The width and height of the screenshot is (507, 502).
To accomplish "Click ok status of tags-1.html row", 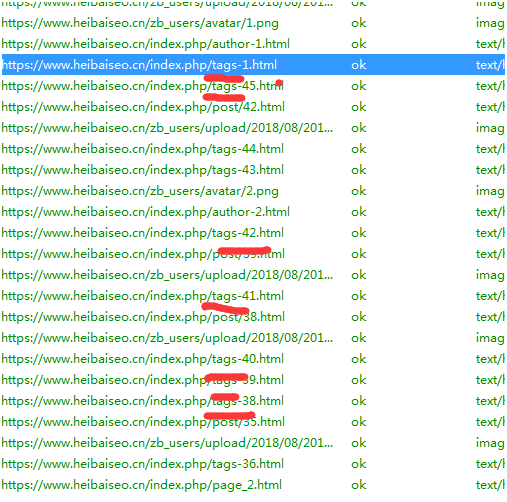I will 359,65.
